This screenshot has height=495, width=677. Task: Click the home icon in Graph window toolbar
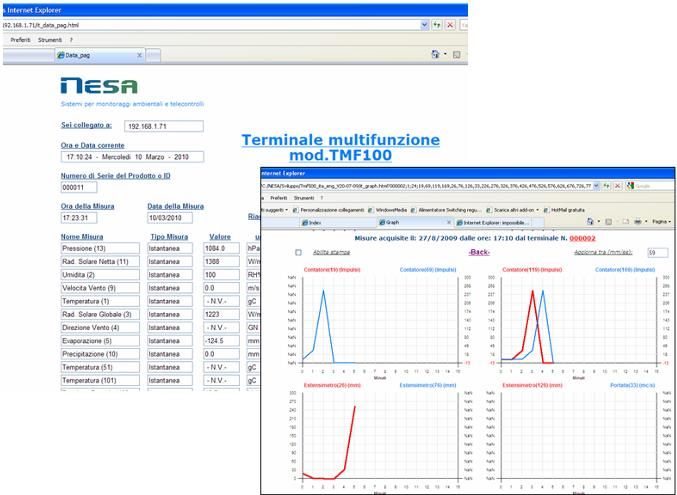(590, 222)
